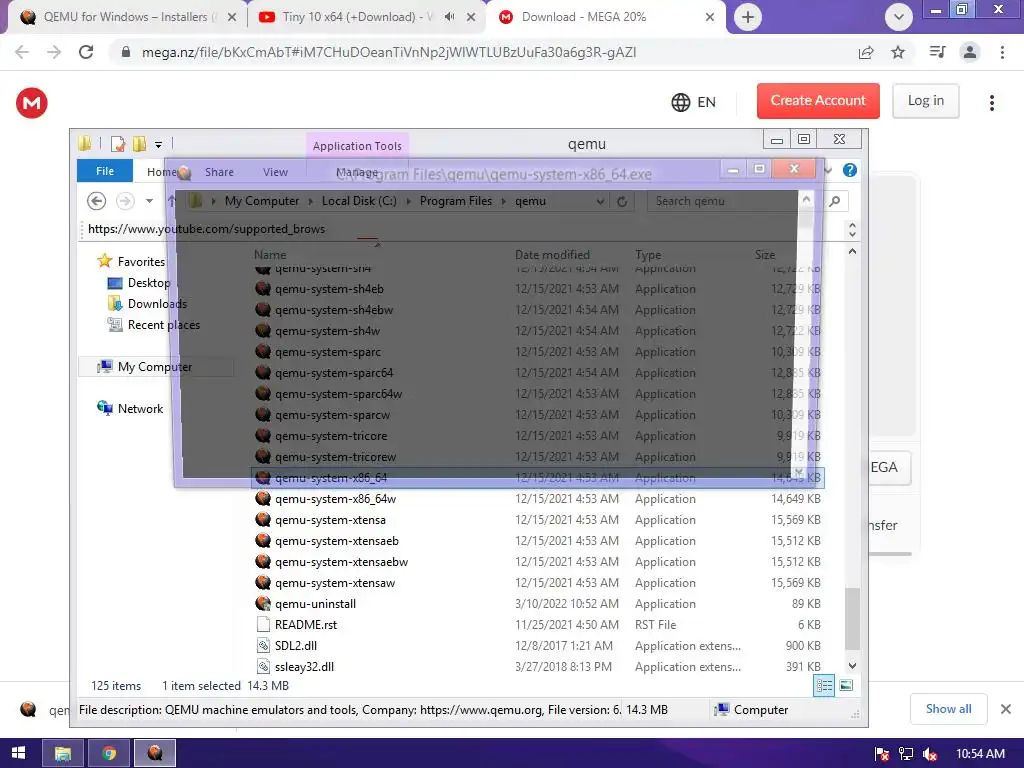Open Explorer help question mark icon
Viewport: 1024px width, 768px height.
click(x=850, y=170)
